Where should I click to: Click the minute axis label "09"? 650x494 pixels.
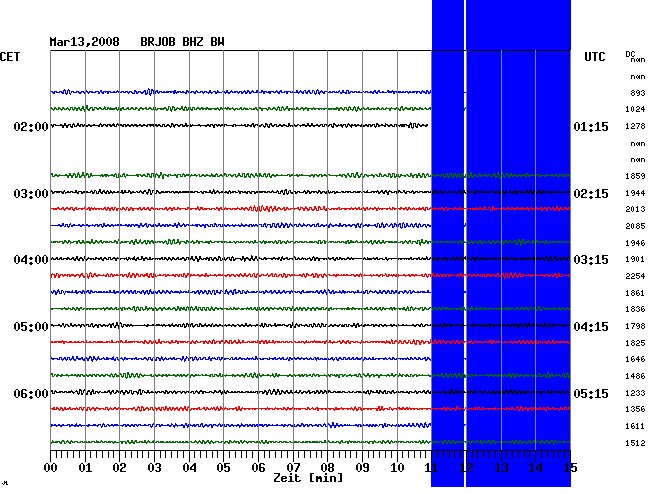362,468
